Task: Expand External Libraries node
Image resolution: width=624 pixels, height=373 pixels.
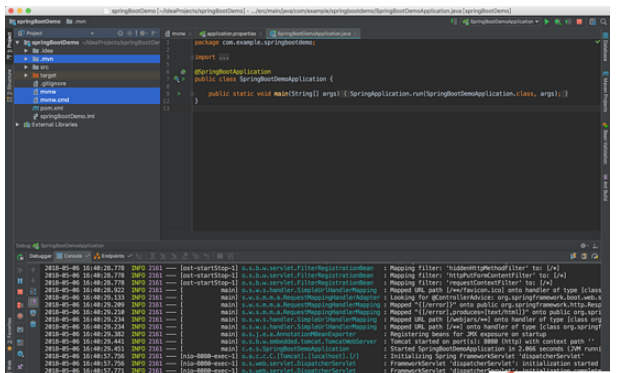Action: 18,125
